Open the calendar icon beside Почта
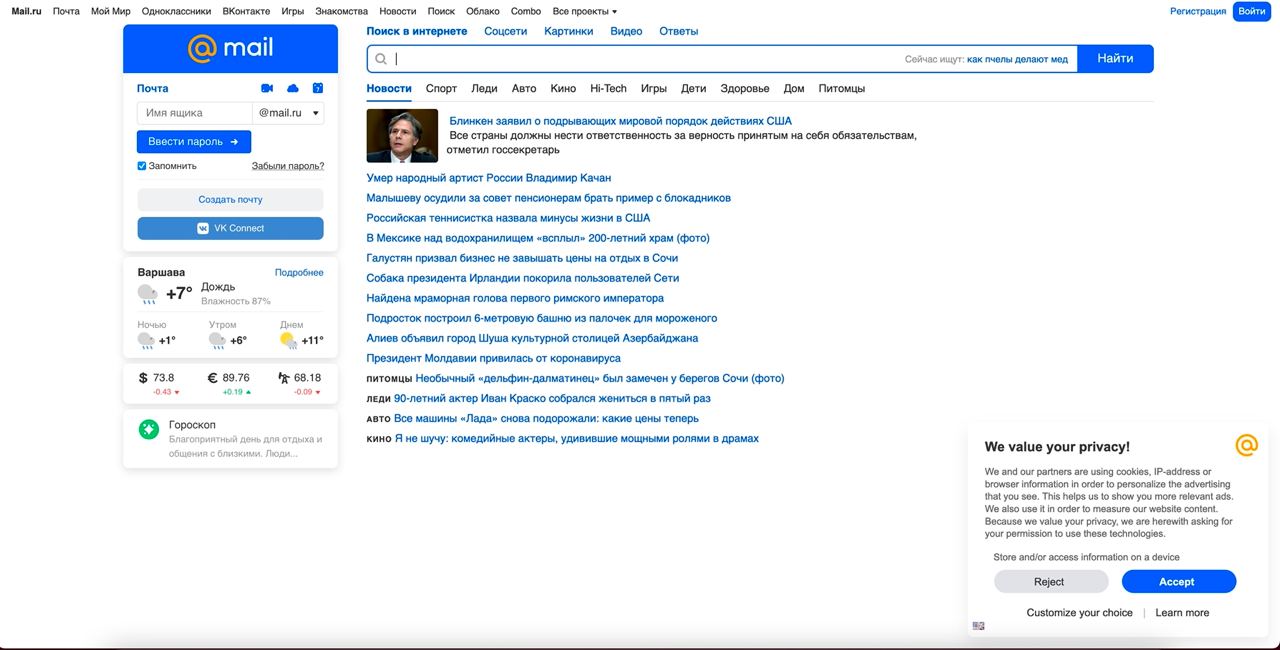Image resolution: width=1280 pixels, height=650 pixels. click(318, 88)
